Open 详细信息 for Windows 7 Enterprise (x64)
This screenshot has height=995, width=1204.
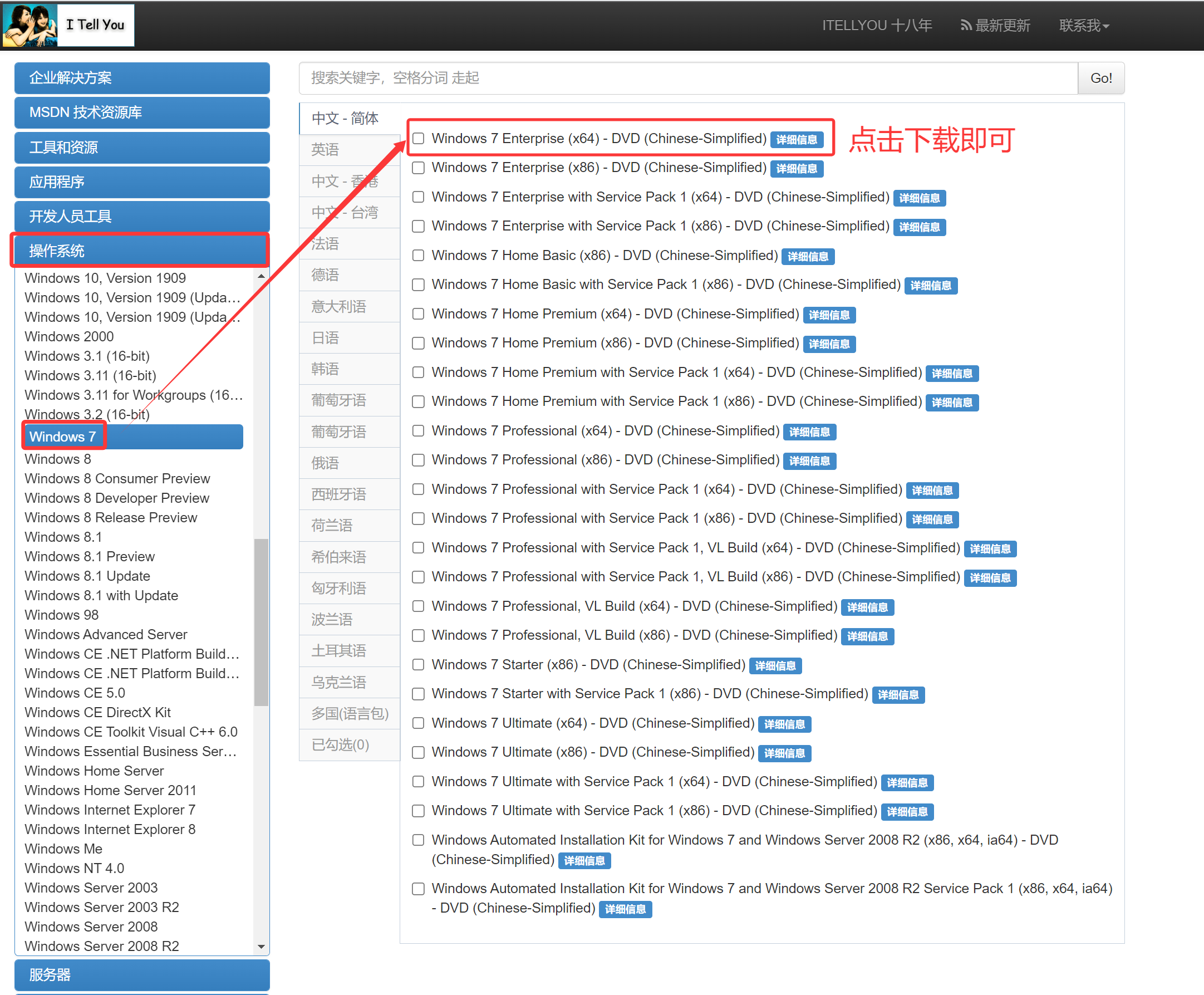tap(797, 140)
